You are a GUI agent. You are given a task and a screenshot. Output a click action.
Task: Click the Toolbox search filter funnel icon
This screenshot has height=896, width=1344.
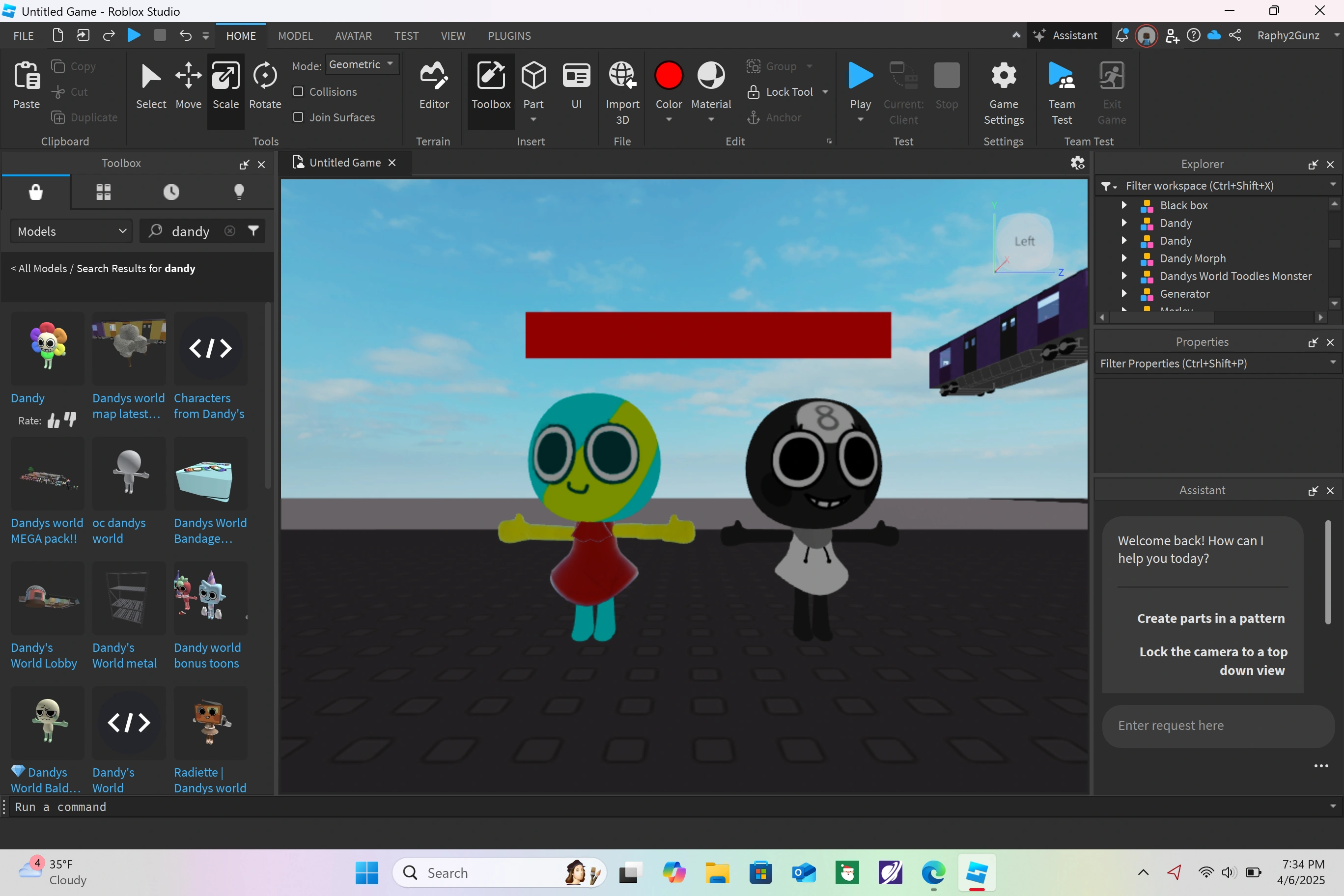pos(253,231)
